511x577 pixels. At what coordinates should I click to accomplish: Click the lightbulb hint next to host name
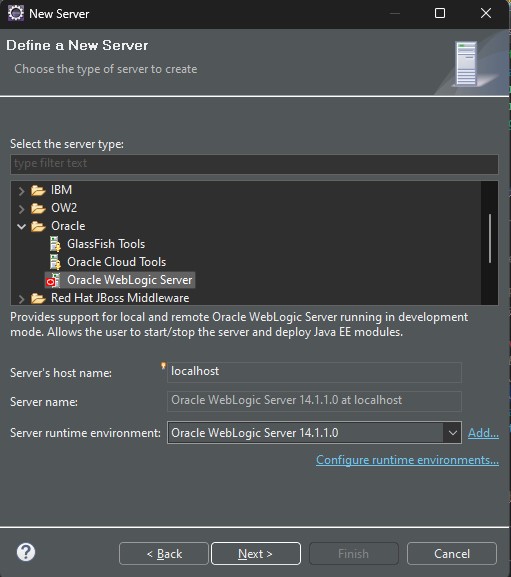(163, 366)
